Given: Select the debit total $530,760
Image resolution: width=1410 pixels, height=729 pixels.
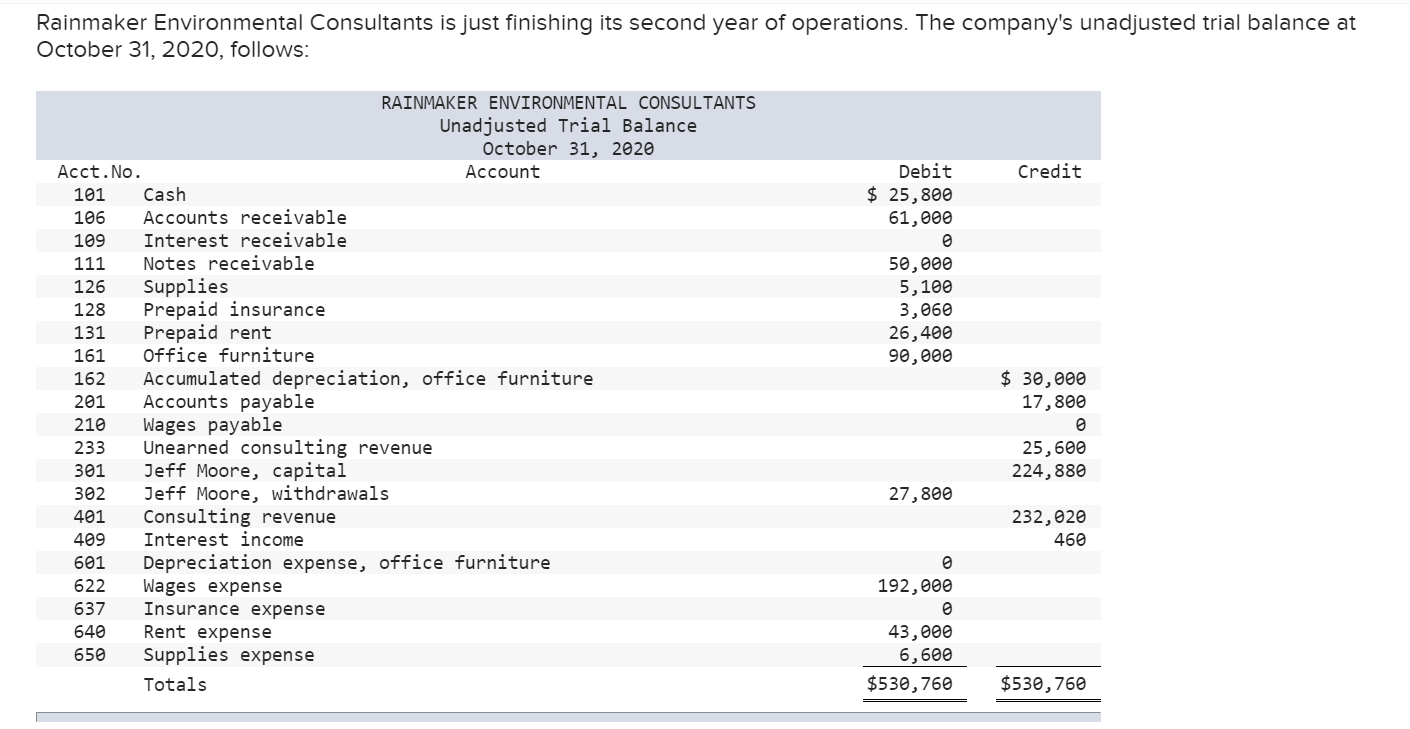Looking at the screenshot, I should click(909, 684).
